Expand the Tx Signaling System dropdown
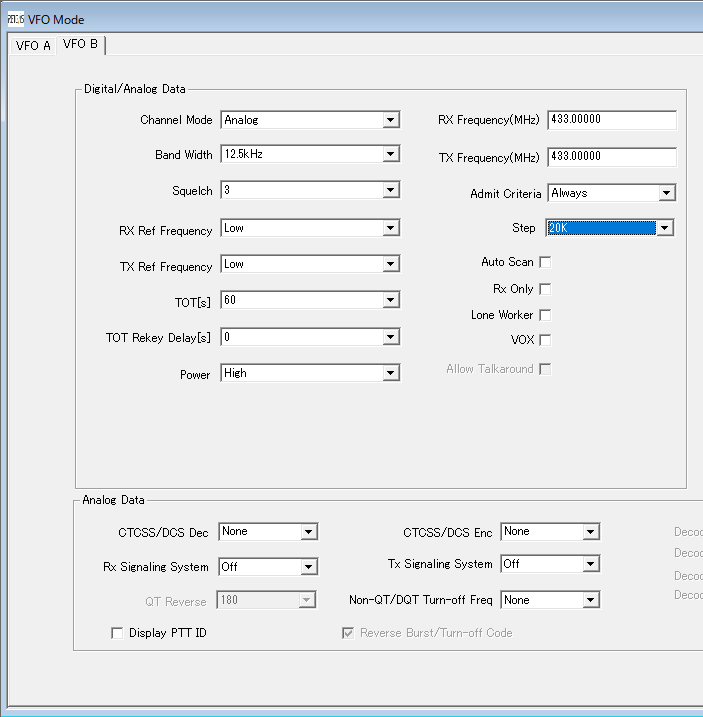The width and height of the screenshot is (703, 717). 590,564
